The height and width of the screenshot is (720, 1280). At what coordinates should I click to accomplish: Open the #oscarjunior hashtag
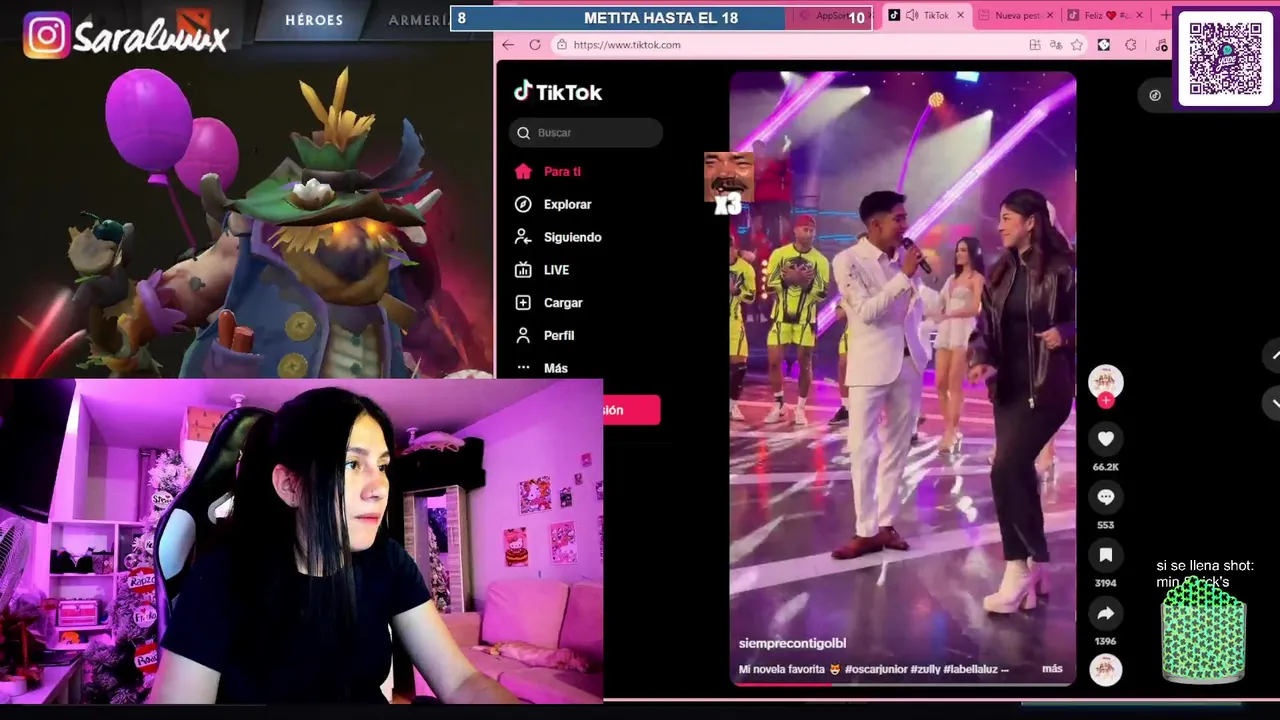click(876, 669)
